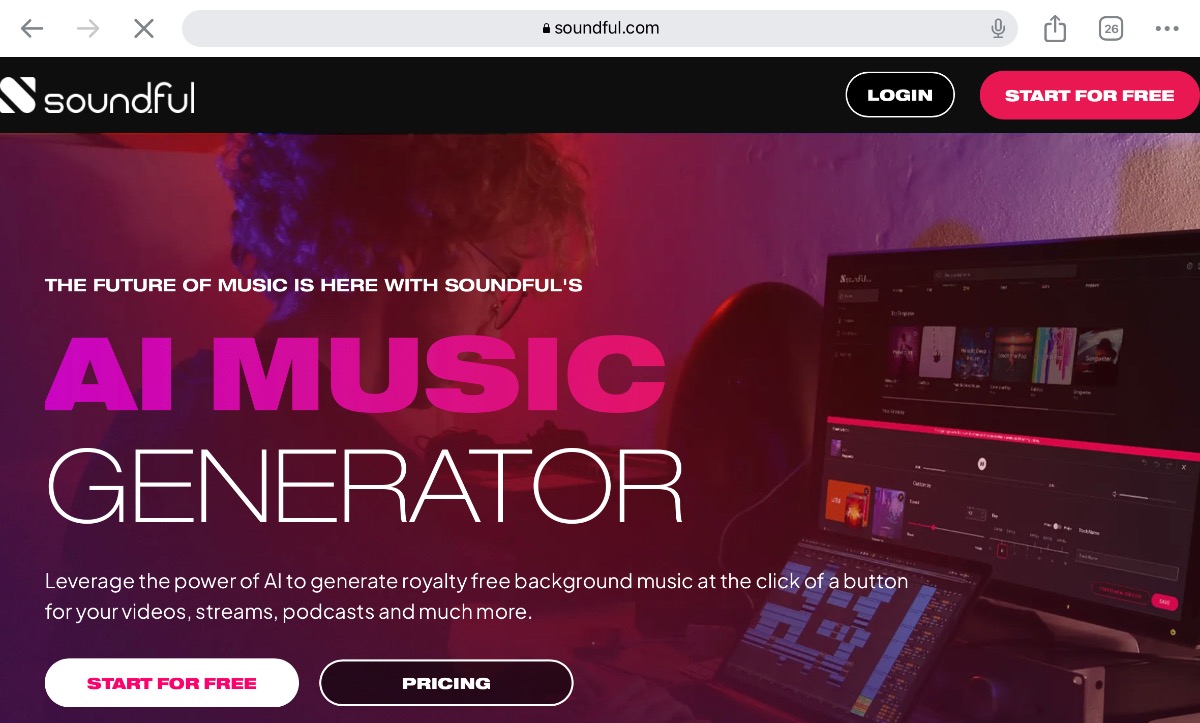Tap the microphone icon in address bar

[998, 28]
